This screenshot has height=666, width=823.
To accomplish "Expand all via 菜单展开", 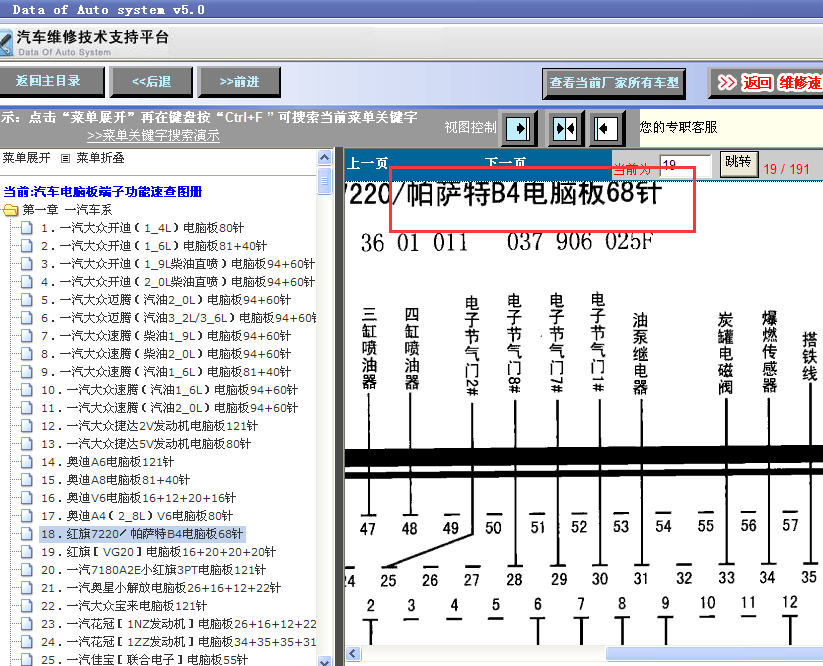I will coord(26,158).
